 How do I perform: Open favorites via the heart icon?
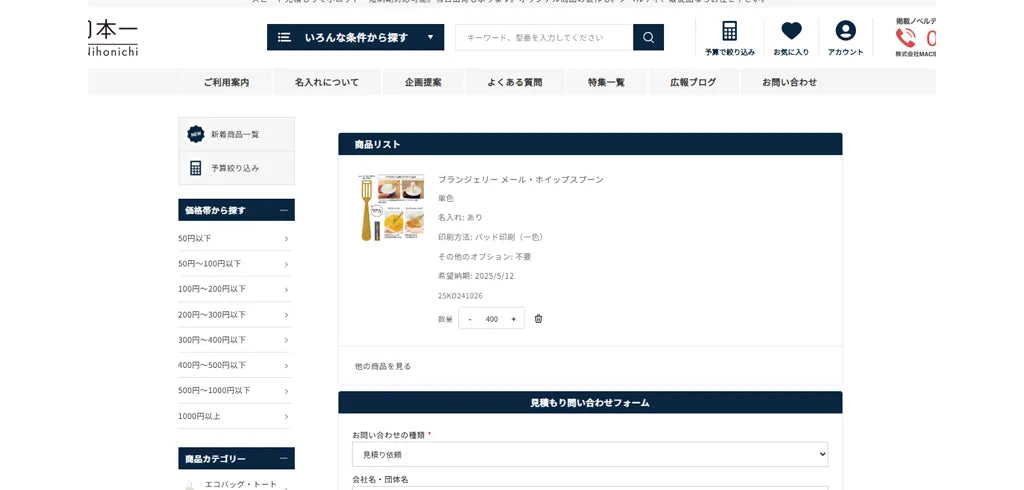click(x=791, y=31)
